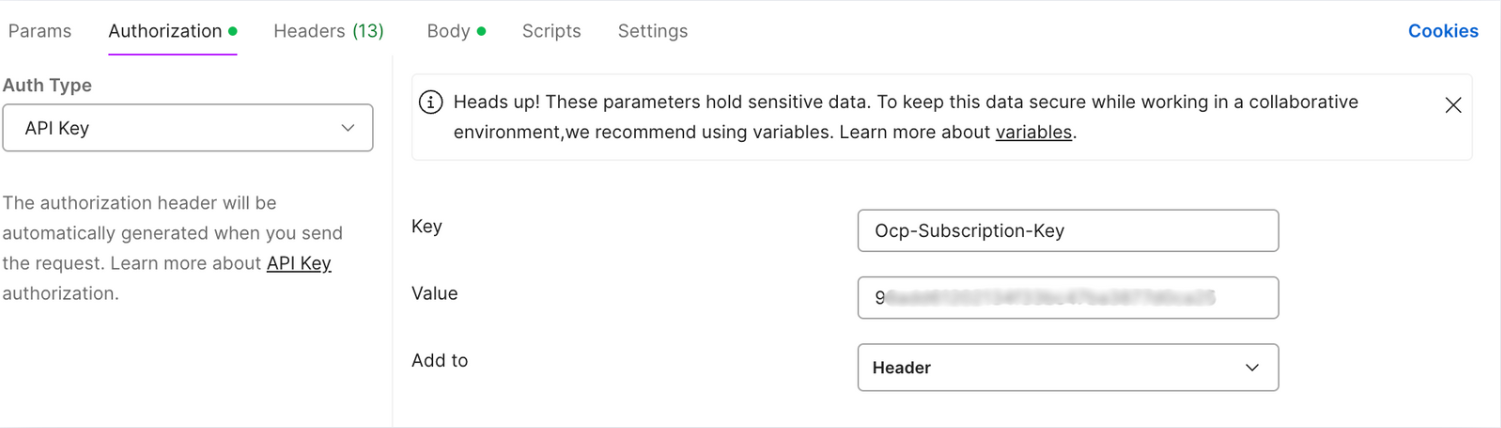
Task: Select the Authorization tab
Action: (165, 31)
